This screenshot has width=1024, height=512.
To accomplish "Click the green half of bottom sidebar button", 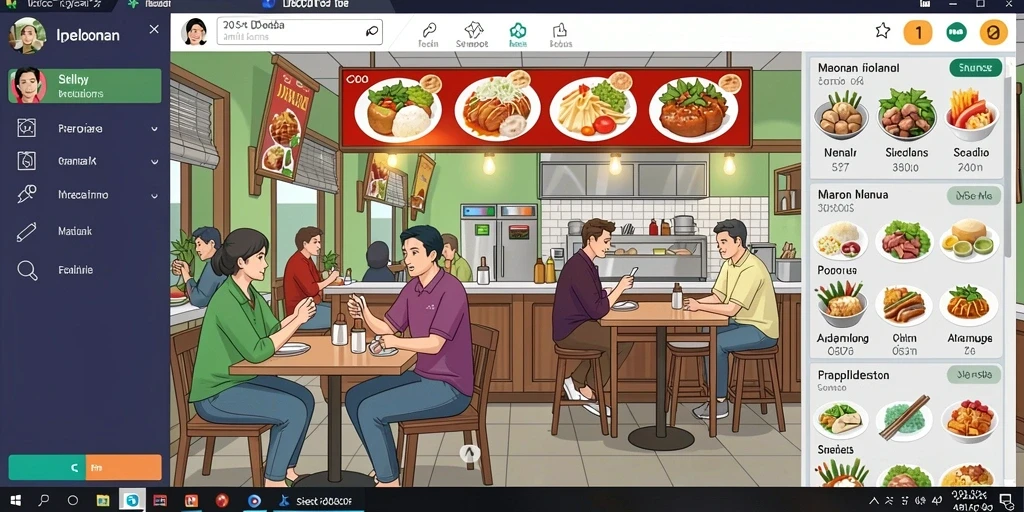I will click(47, 468).
